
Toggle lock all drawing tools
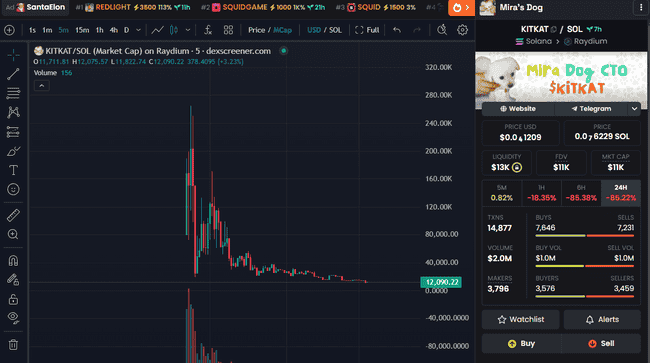point(13,299)
